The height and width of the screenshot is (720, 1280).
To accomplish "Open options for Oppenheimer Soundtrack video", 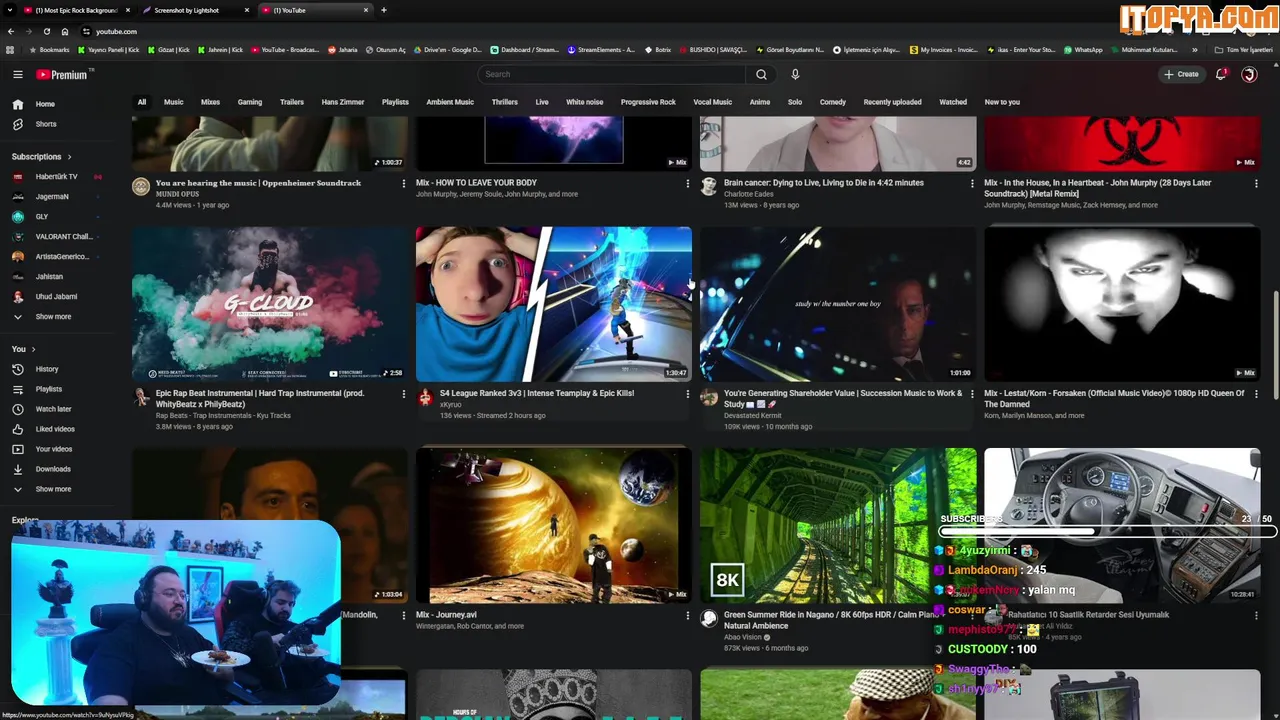I will click(404, 183).
